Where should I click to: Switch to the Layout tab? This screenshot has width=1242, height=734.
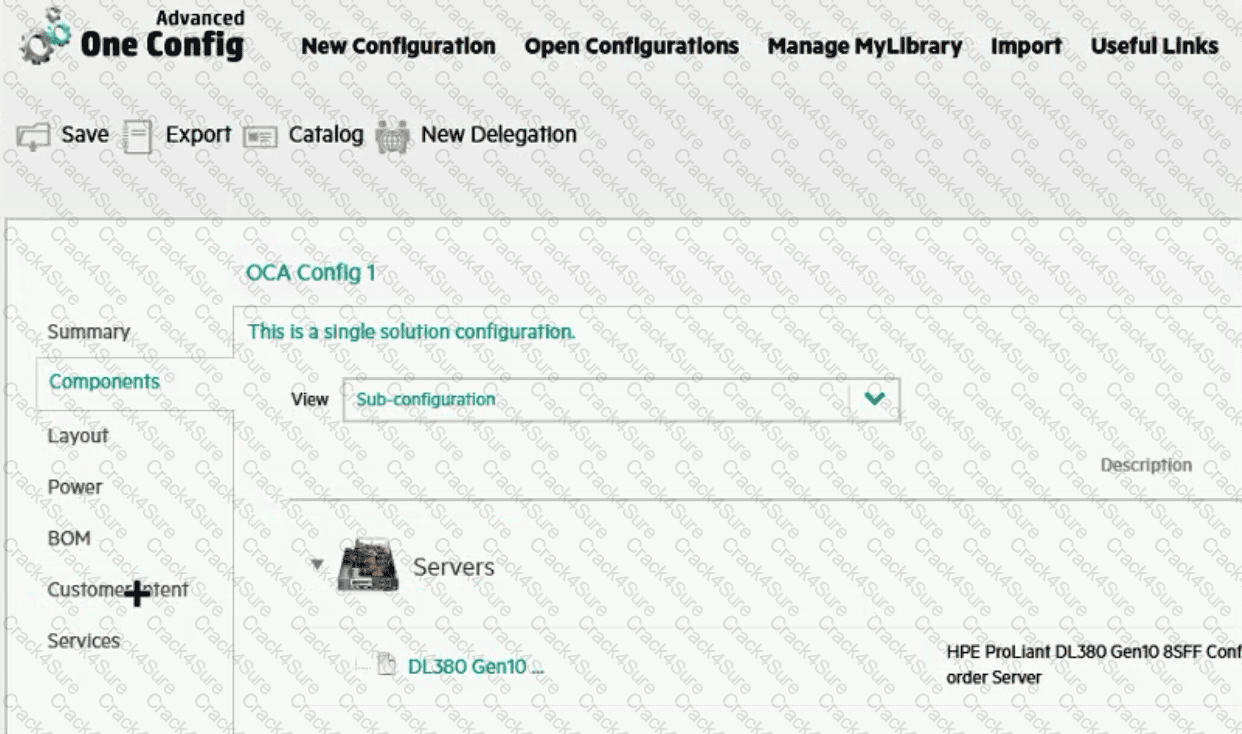click(78, 435)
